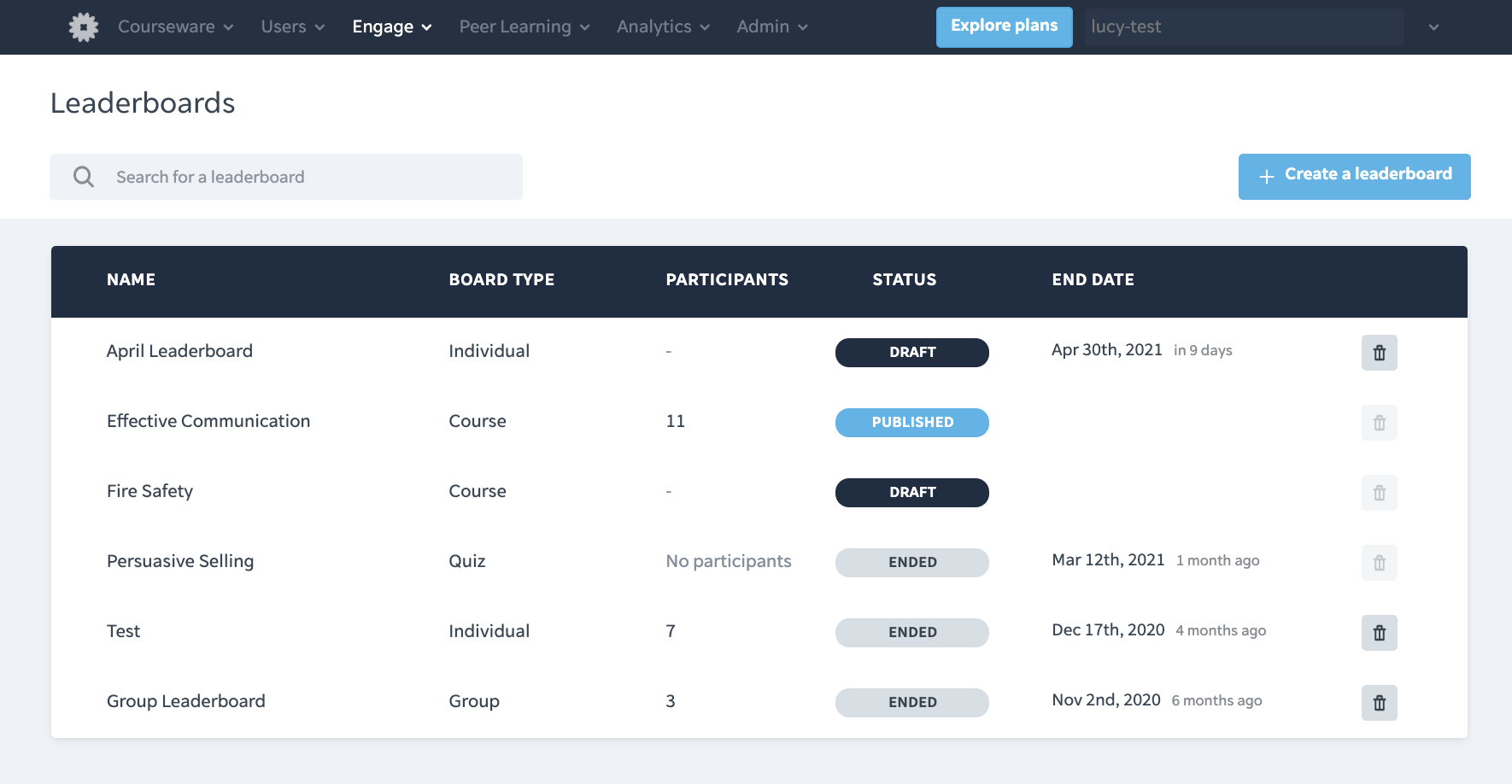Click Create a leaderboard button
This screenshot has width=1512, height=784.
tap(1354, 177)
